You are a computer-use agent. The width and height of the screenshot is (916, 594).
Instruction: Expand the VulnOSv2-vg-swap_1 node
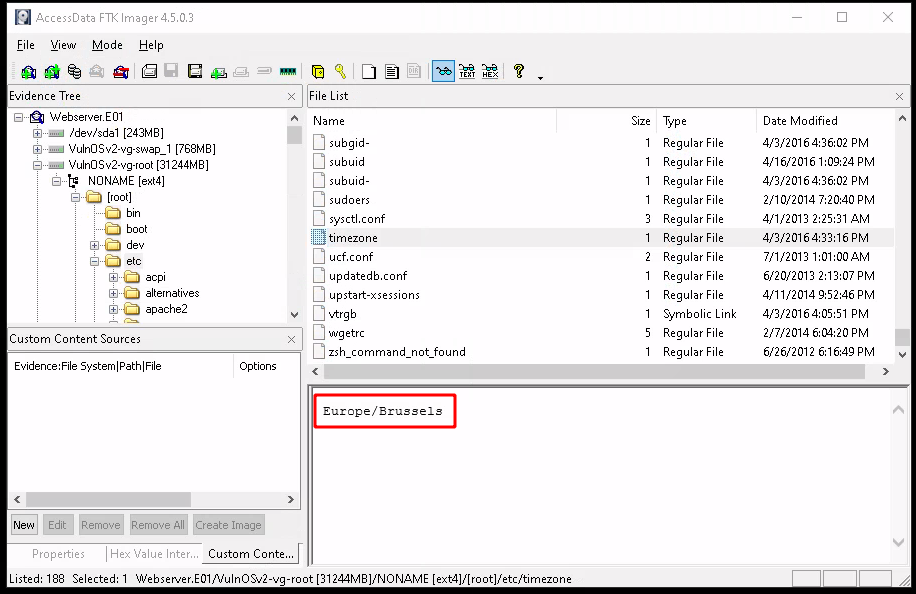pos(37,150)
